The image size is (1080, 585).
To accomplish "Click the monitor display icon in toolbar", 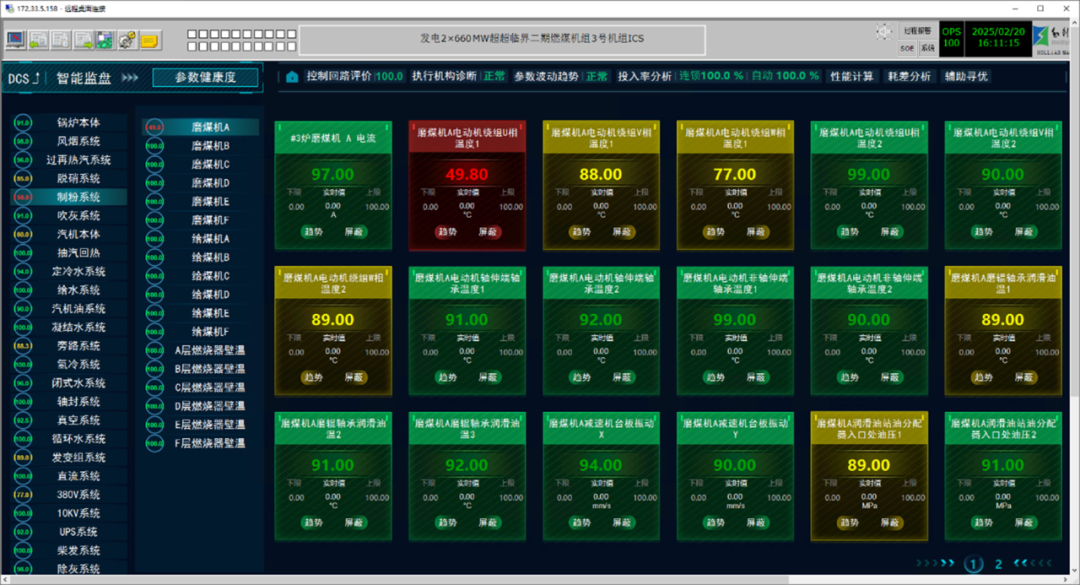I will 16,40.
